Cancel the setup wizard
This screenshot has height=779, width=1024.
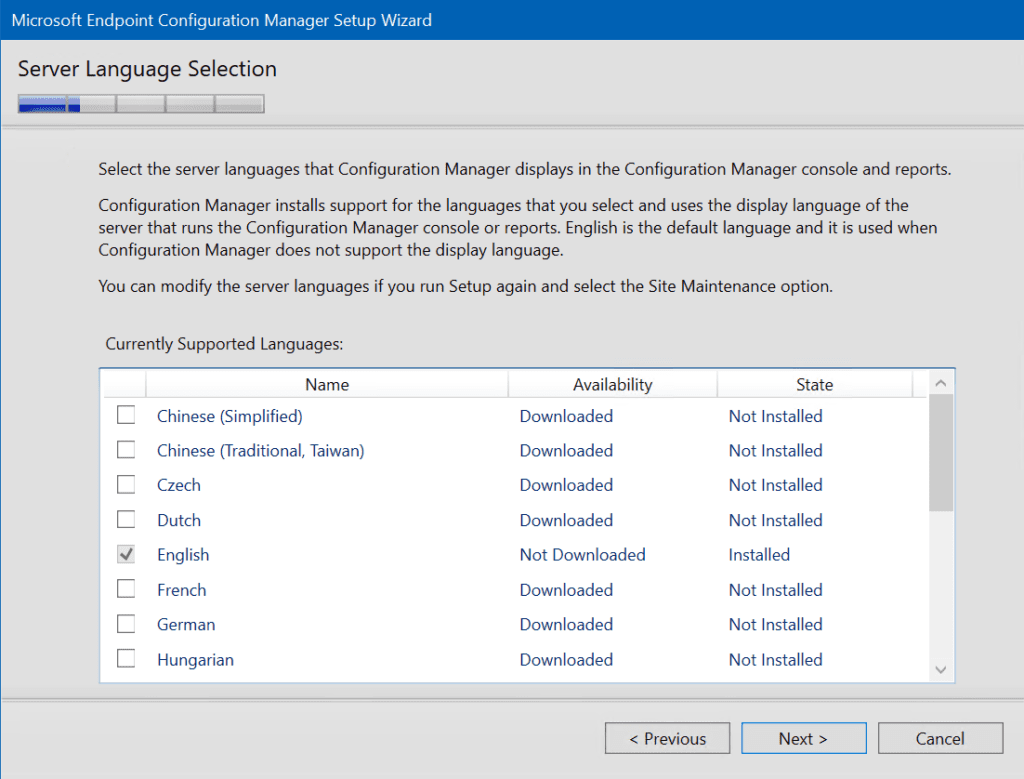coord(940,738)
